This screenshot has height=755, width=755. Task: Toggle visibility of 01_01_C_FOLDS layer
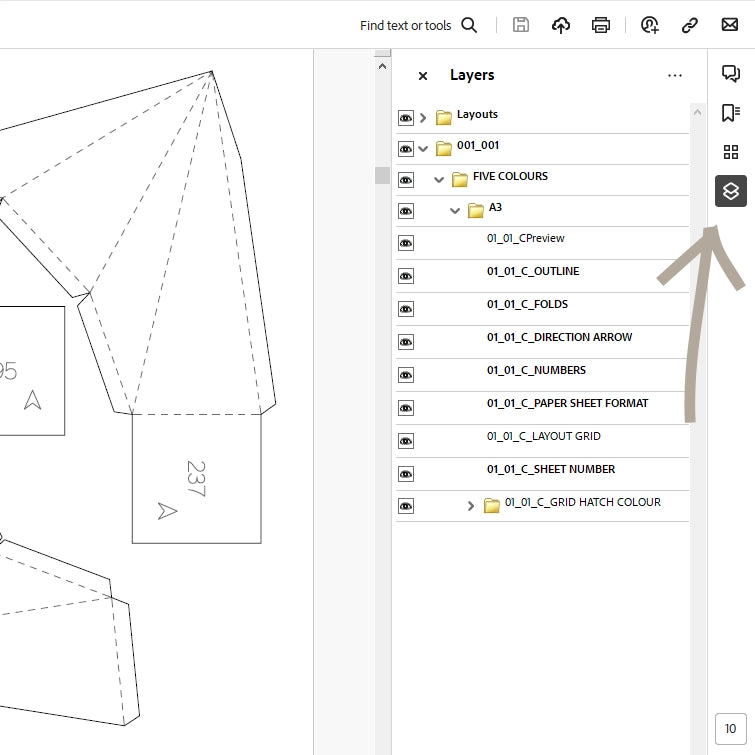[406, 308]
